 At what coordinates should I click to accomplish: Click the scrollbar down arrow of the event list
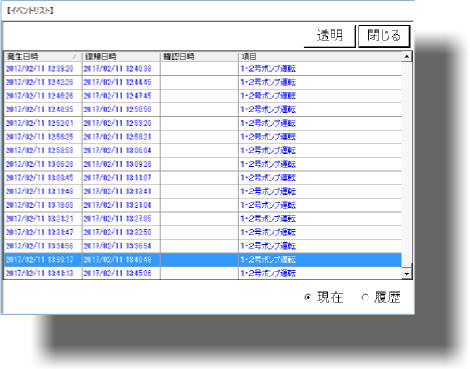click(x=407, y=274)
